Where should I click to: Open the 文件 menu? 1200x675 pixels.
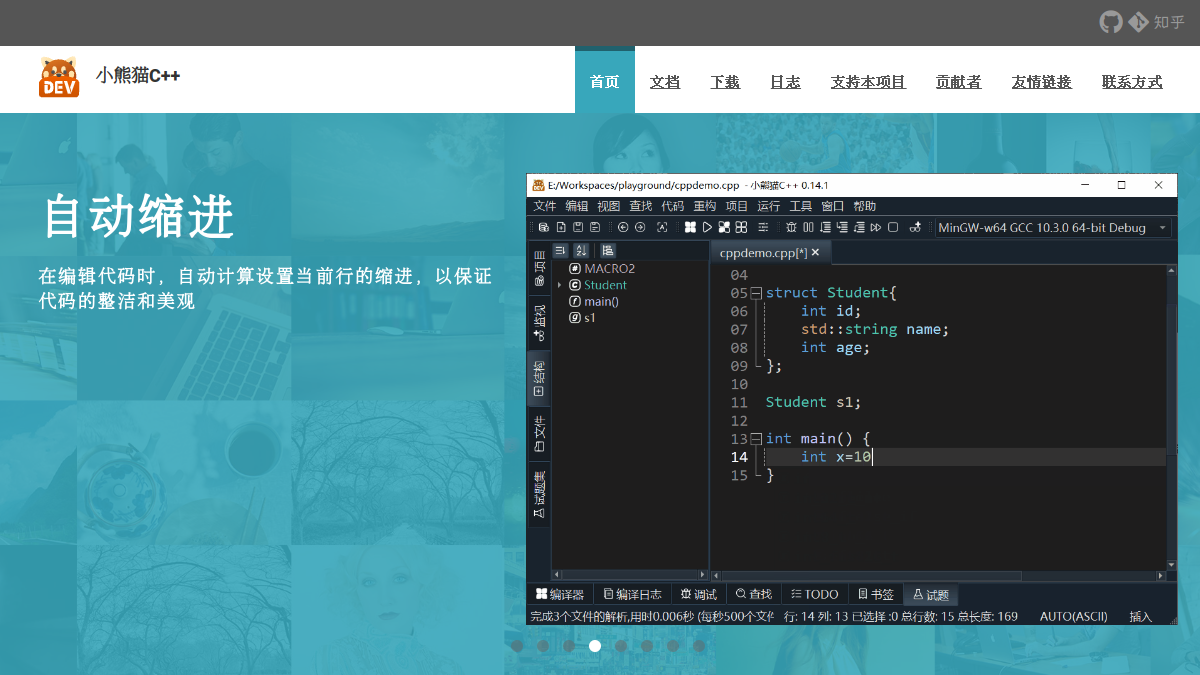click(x=545, y=206)
